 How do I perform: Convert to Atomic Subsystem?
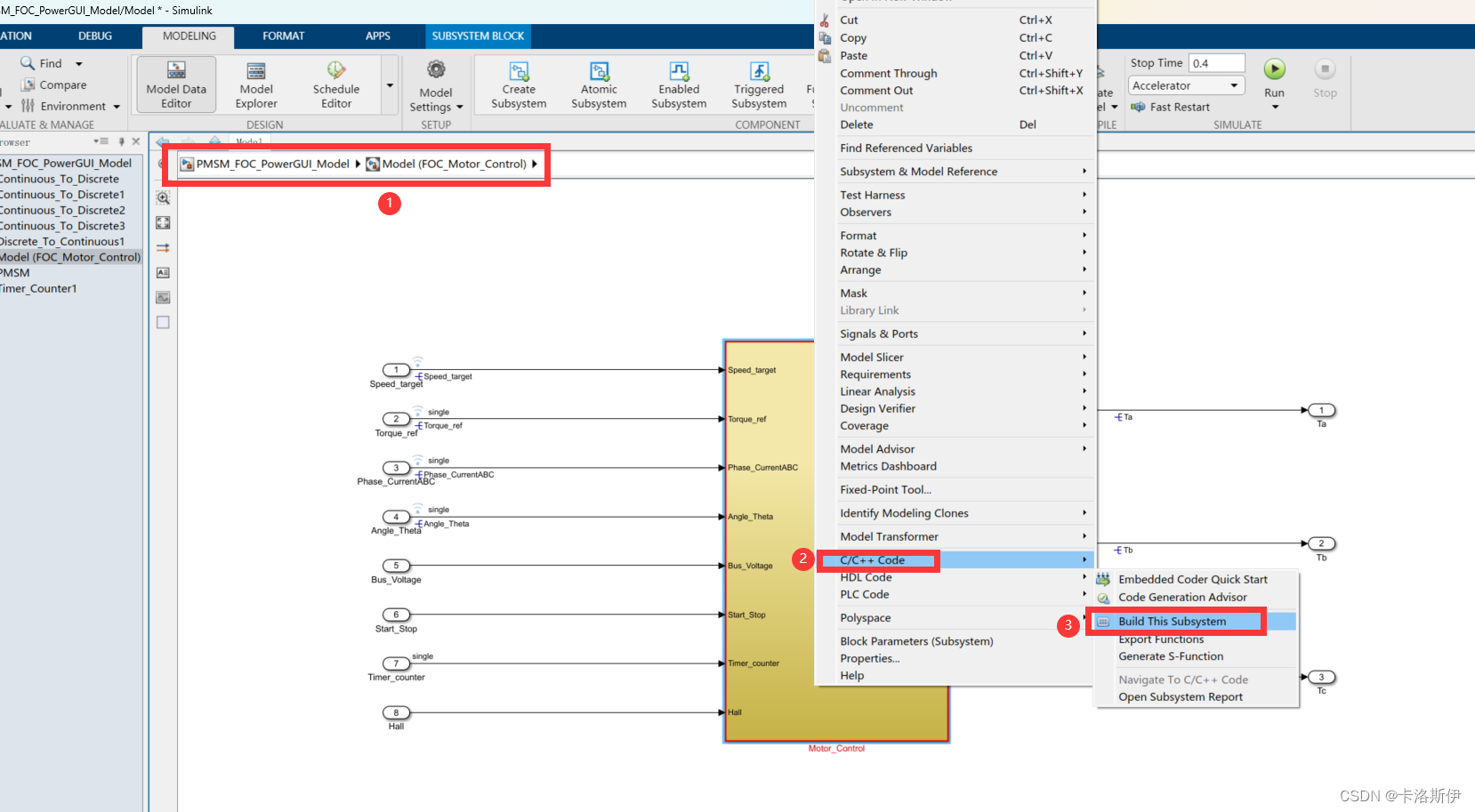click(x=599, y=84)
